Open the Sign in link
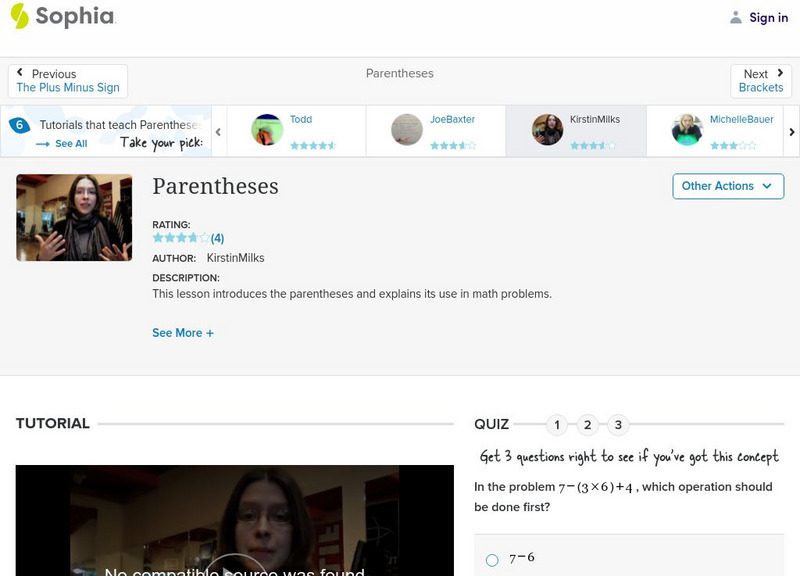Viewport: 800px width, 576px height. point(768,18)
